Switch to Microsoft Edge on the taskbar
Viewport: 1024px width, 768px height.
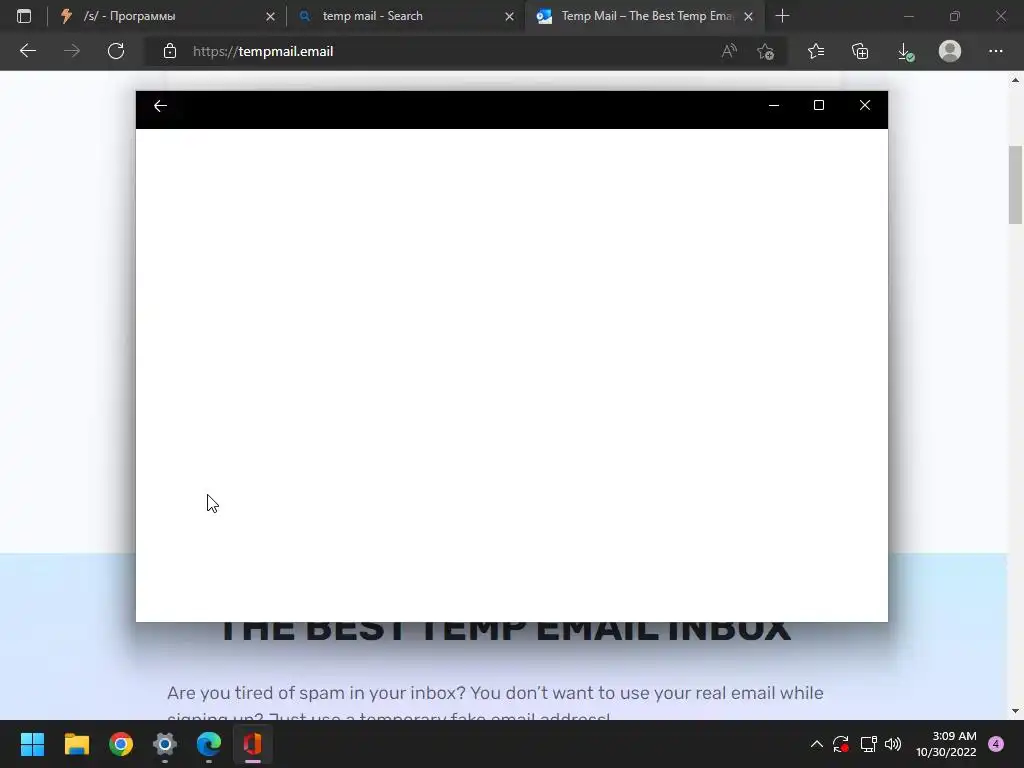pos(209,744)
